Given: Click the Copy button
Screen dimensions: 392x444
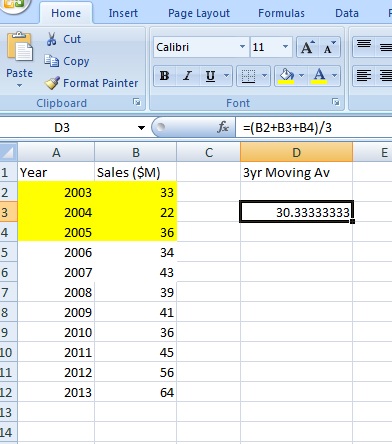Looking at the screenshot, I should [x=67, y=61].
